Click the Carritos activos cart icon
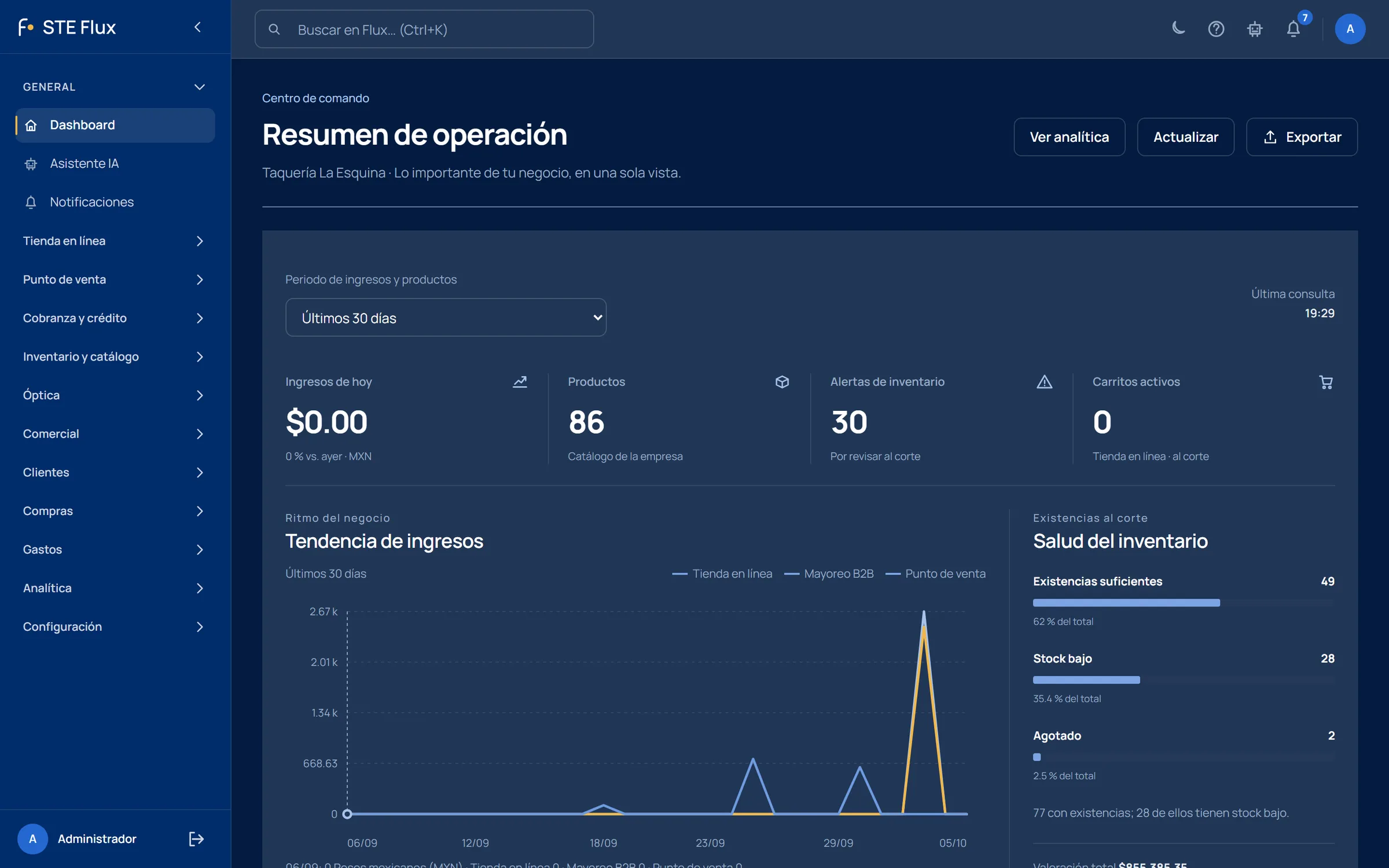 (1326, 382)
